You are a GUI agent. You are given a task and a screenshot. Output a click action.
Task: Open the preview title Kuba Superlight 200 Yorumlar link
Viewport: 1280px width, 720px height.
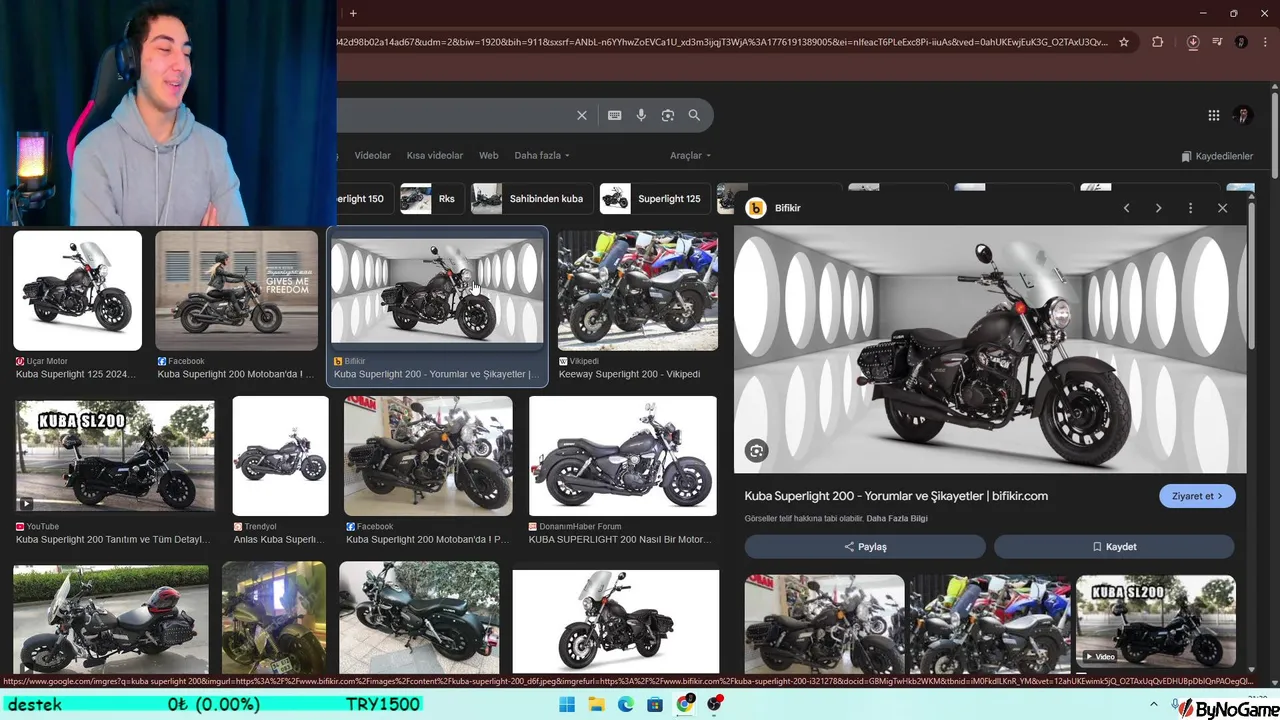(x=896, y=496)
